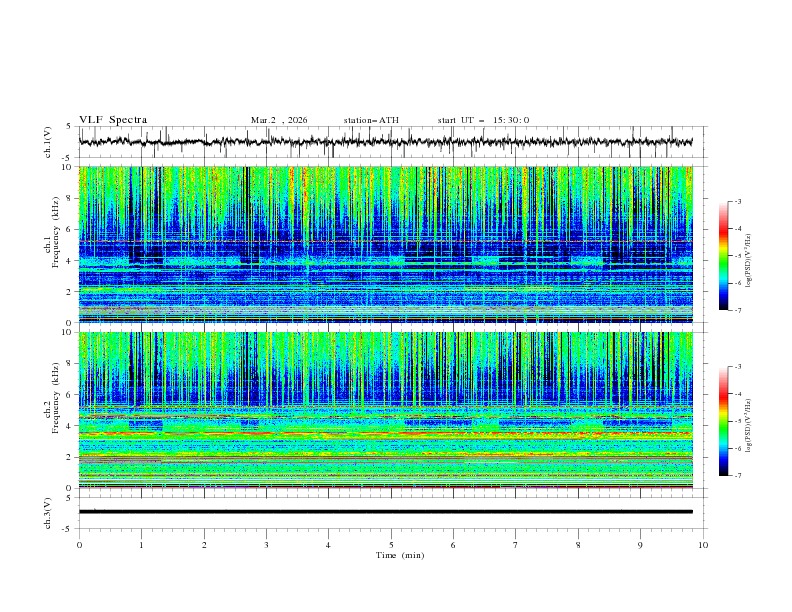
Task: Click the "station=ATH" header label
Action: 371,120
